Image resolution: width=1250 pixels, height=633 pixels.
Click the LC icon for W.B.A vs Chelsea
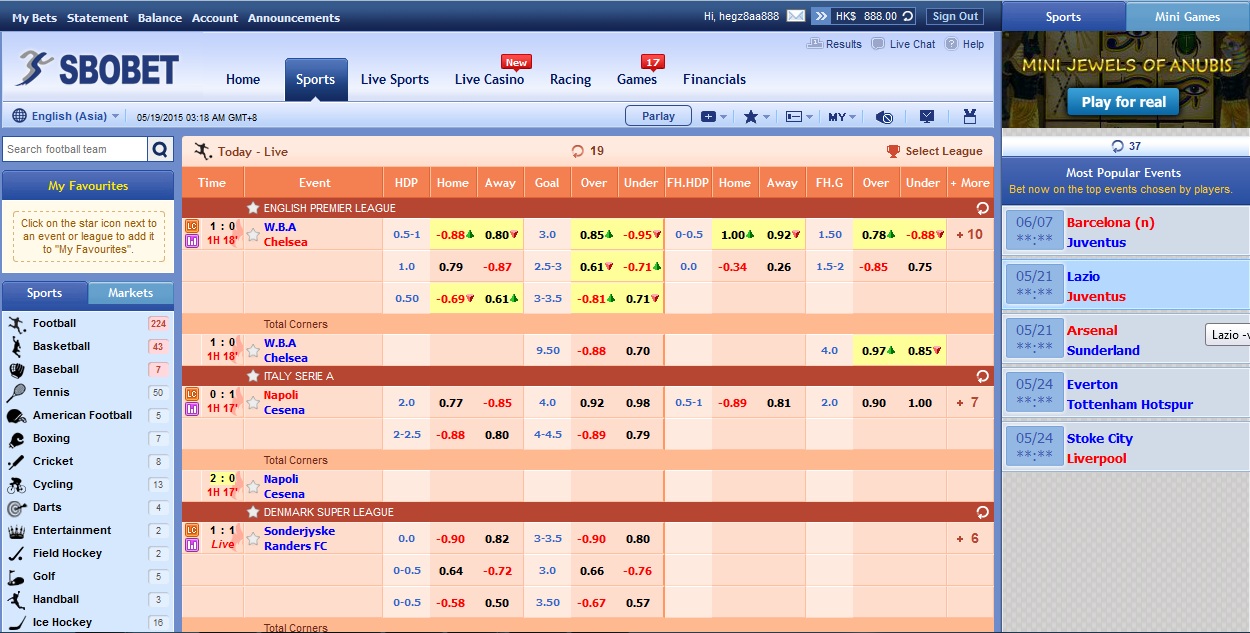[192, 226]
